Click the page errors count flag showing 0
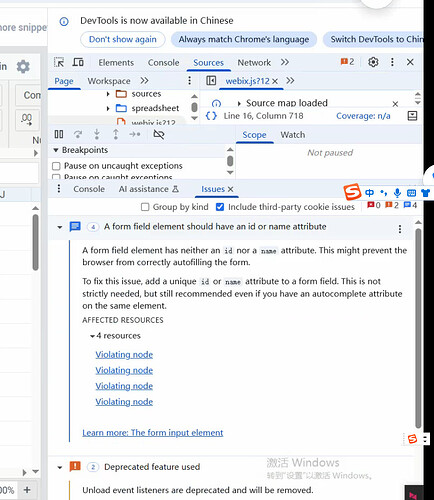The height and width of the screenshot is (500, 434). (374, 205)
